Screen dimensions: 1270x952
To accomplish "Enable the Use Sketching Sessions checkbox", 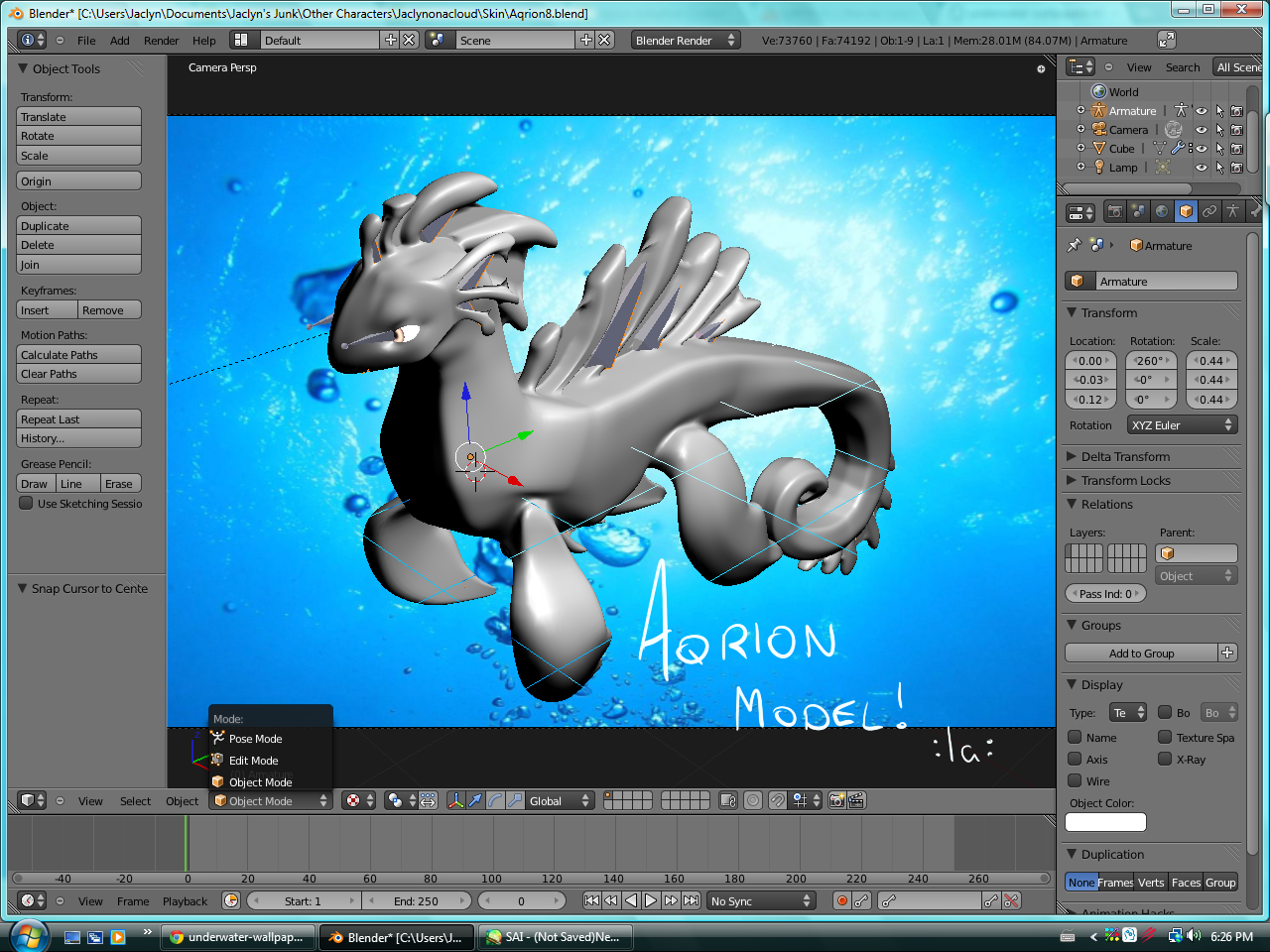I will 27,503.
